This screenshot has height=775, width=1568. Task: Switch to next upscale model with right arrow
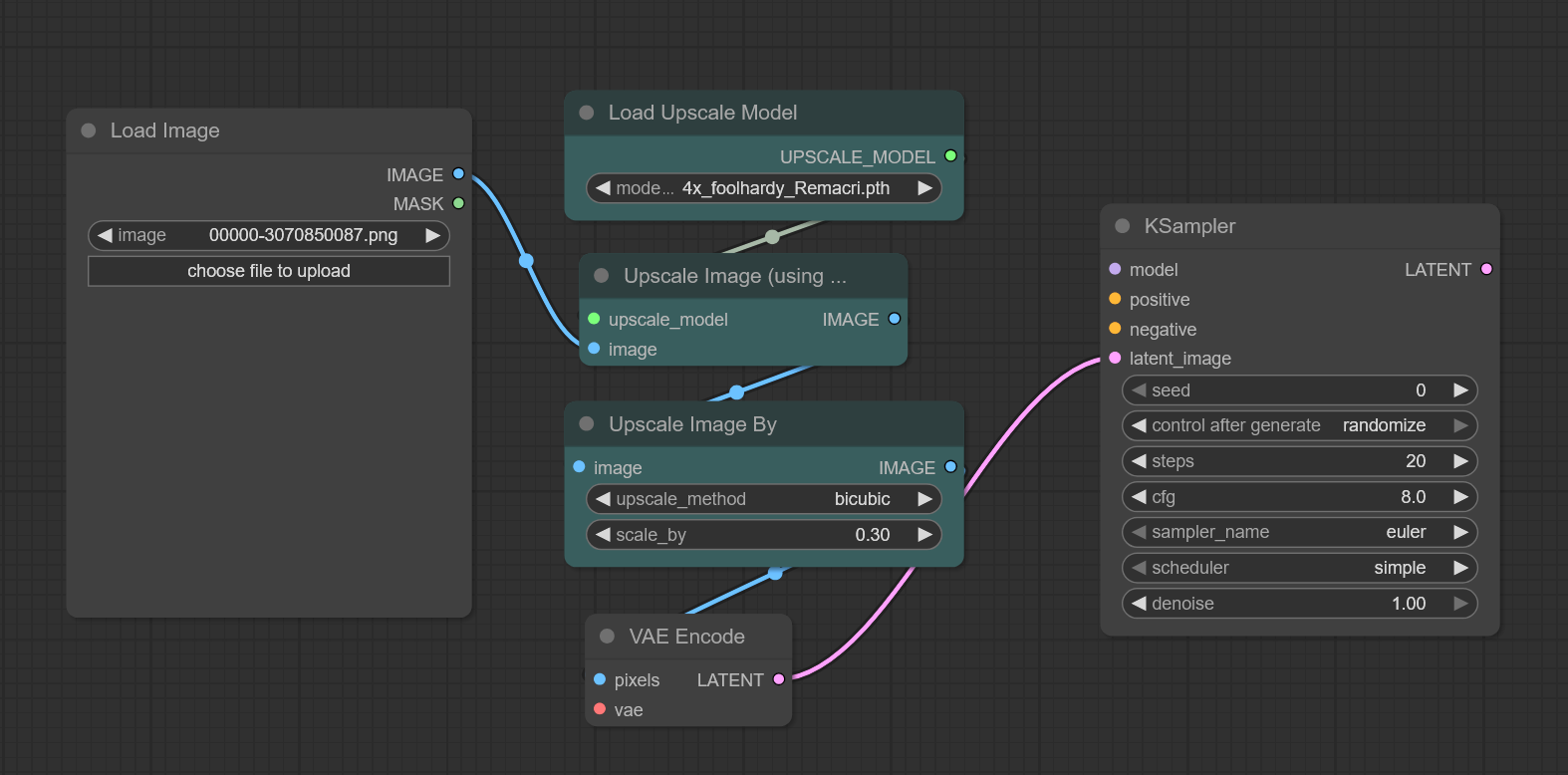pos(924,187)
